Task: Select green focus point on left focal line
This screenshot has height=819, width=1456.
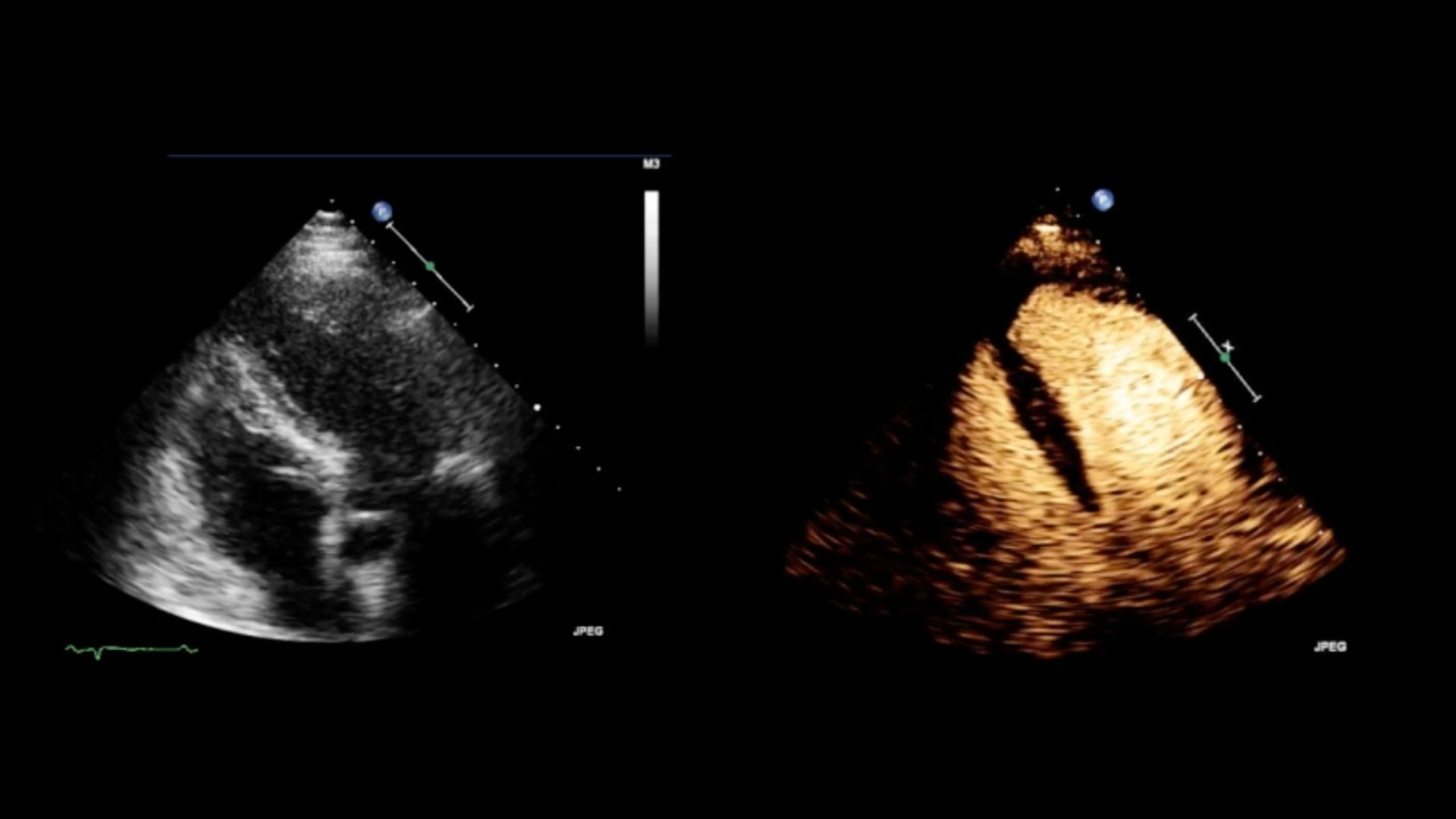Action: click(430, 266)
